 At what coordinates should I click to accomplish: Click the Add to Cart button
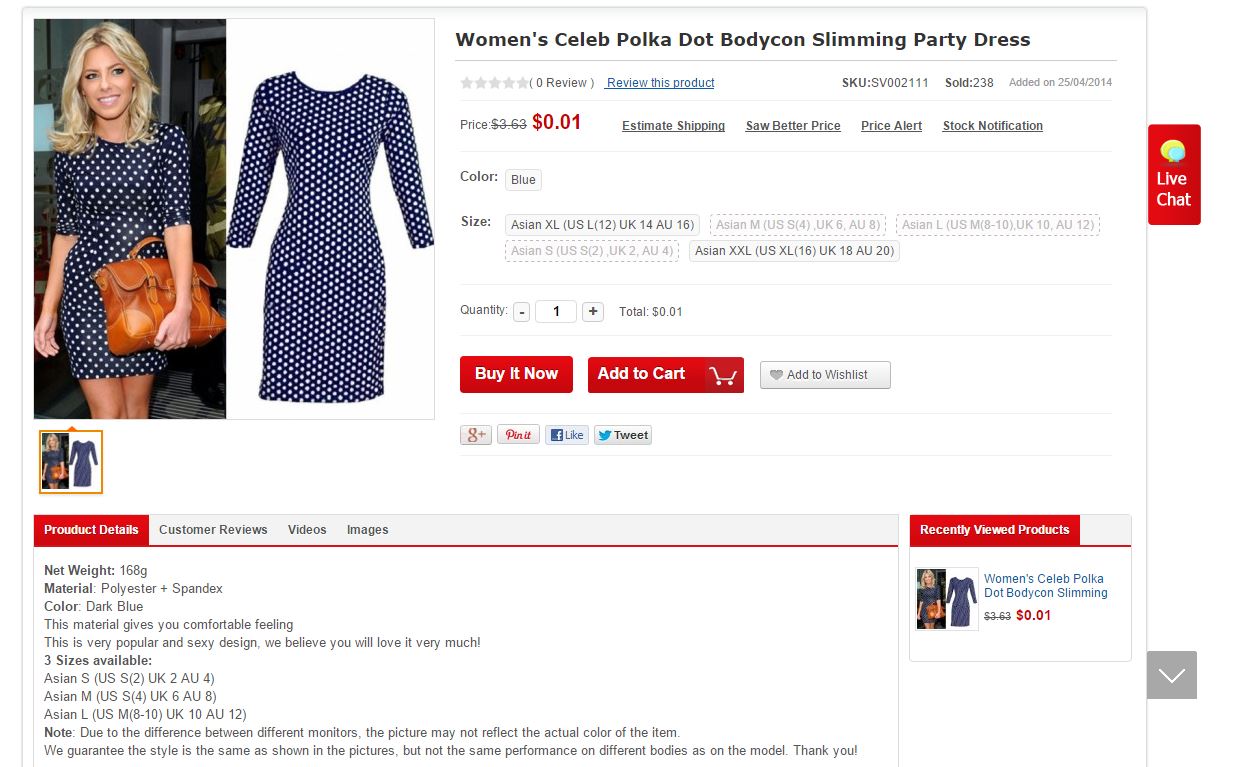(x=665, y=375)
